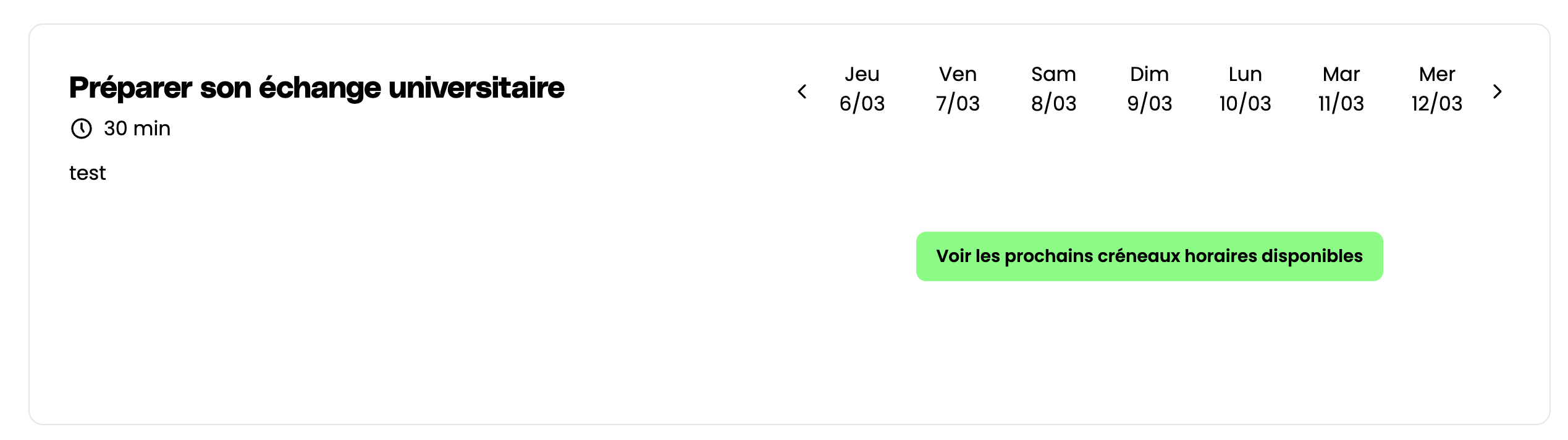Click the clock duration icon
Viewport: 1568px width, 440px height.
[x=81, y=129]
